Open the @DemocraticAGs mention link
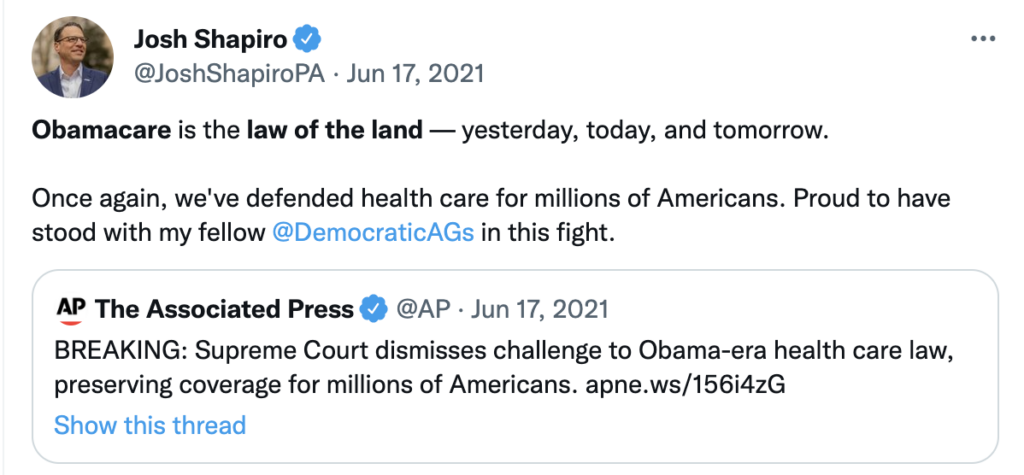This screenshot has height=475, width=1024. tap(373, 233)
